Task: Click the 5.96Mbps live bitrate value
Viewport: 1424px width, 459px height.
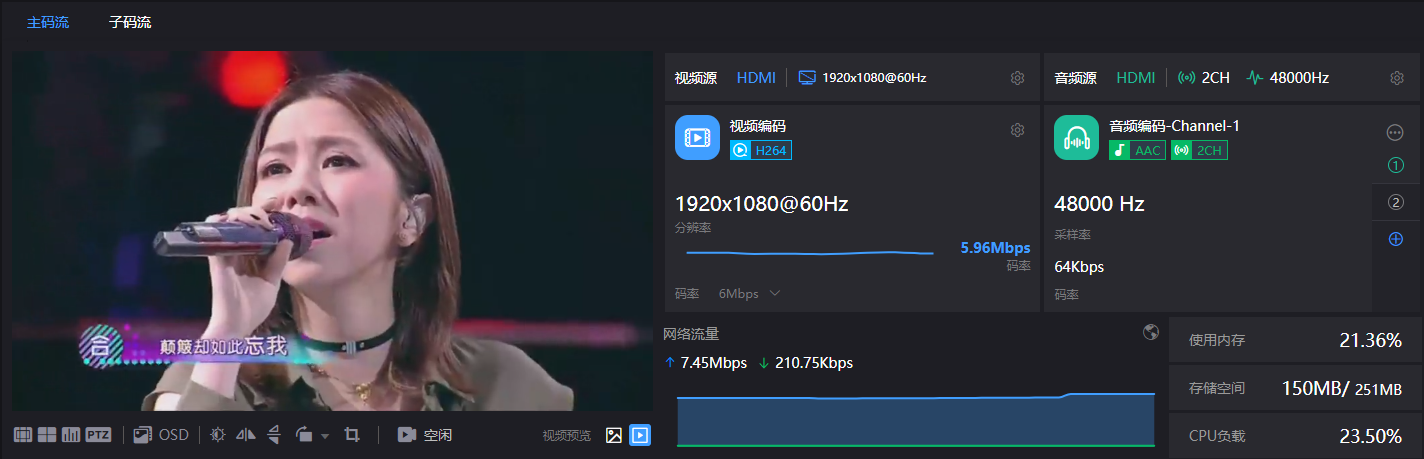Action: (x=995, y=247)
